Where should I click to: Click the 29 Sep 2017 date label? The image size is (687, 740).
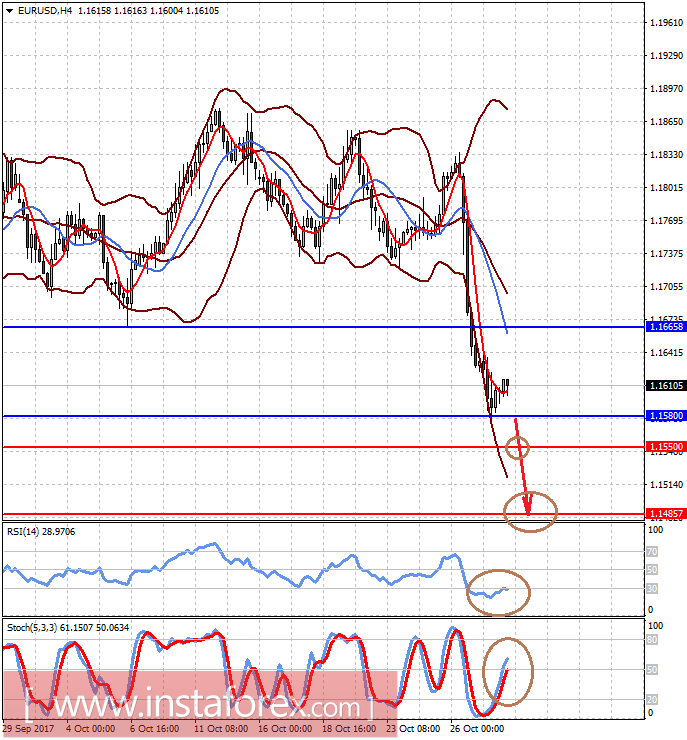tap(27, 729)
